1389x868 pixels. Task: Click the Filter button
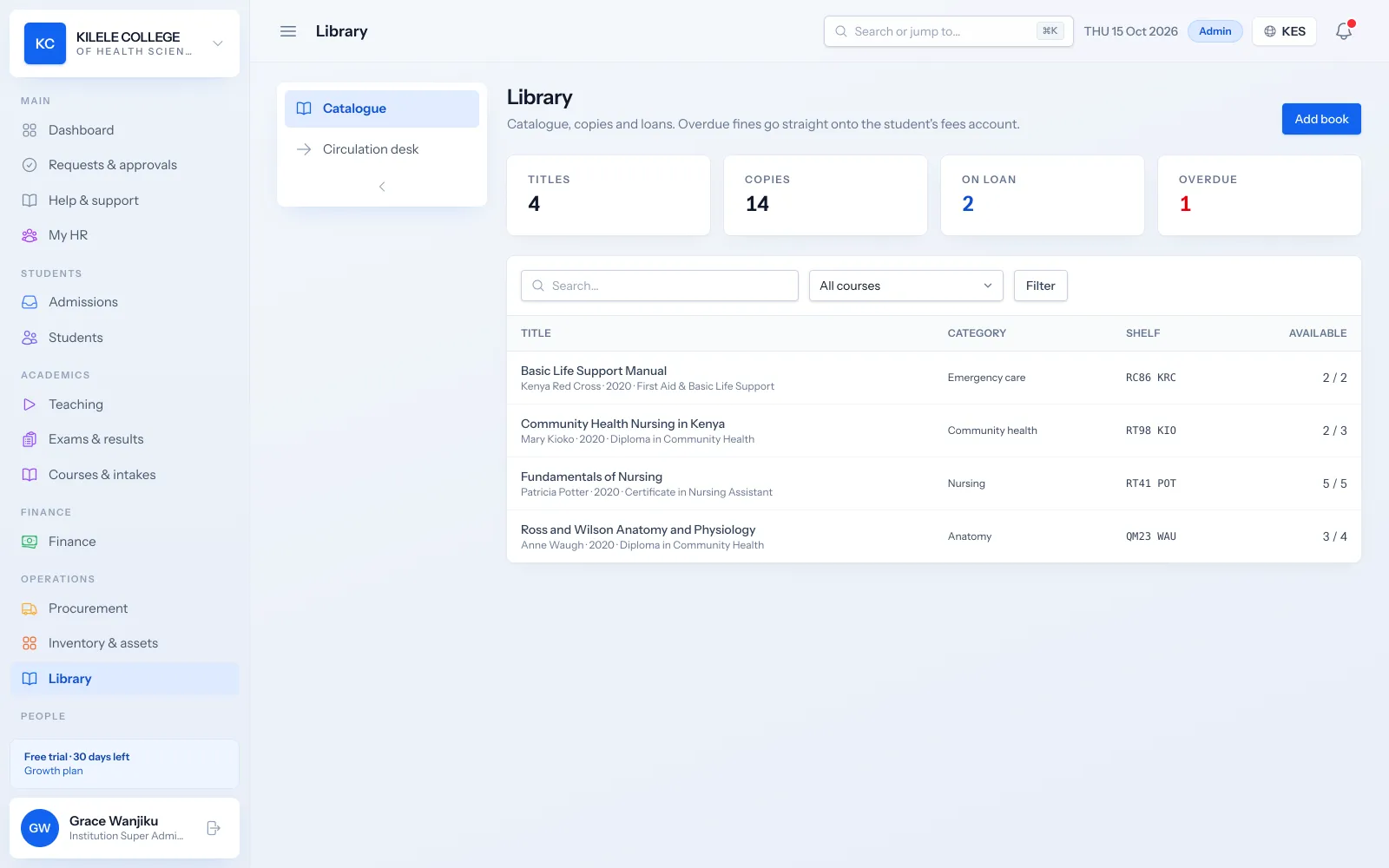pos(1040,286)
